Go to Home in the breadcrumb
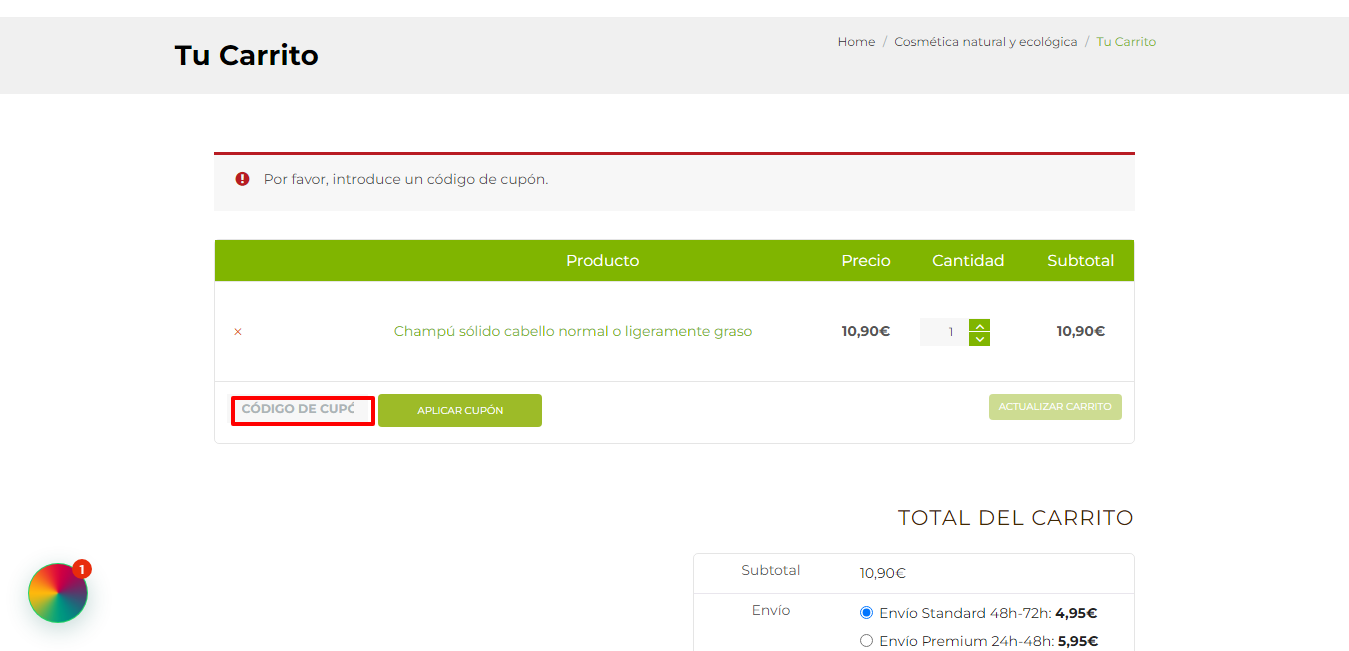This screenshot has height=651, width=1349. pyautogui.click(x=856, y=42)
